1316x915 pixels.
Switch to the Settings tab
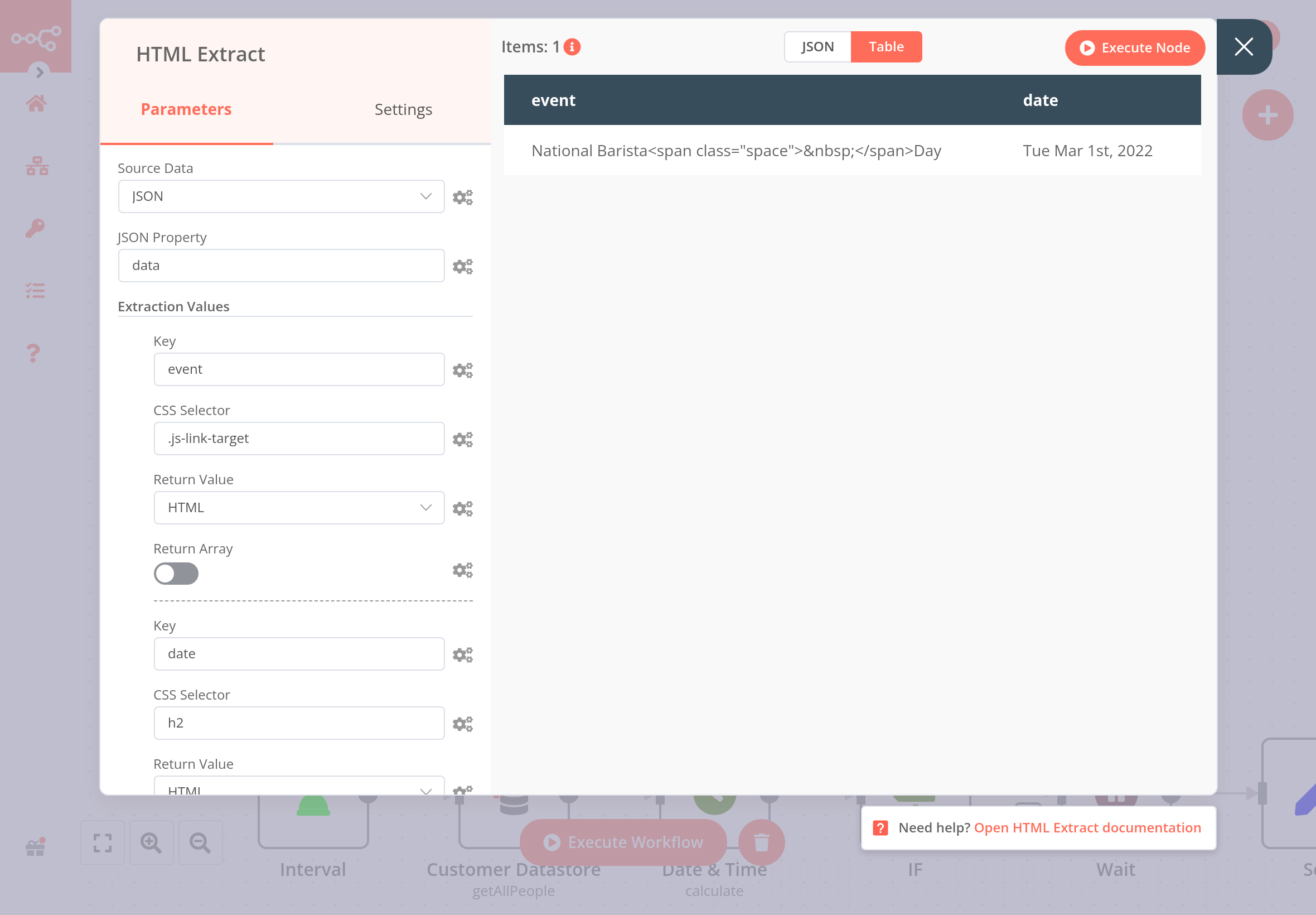tap(403, 109)
